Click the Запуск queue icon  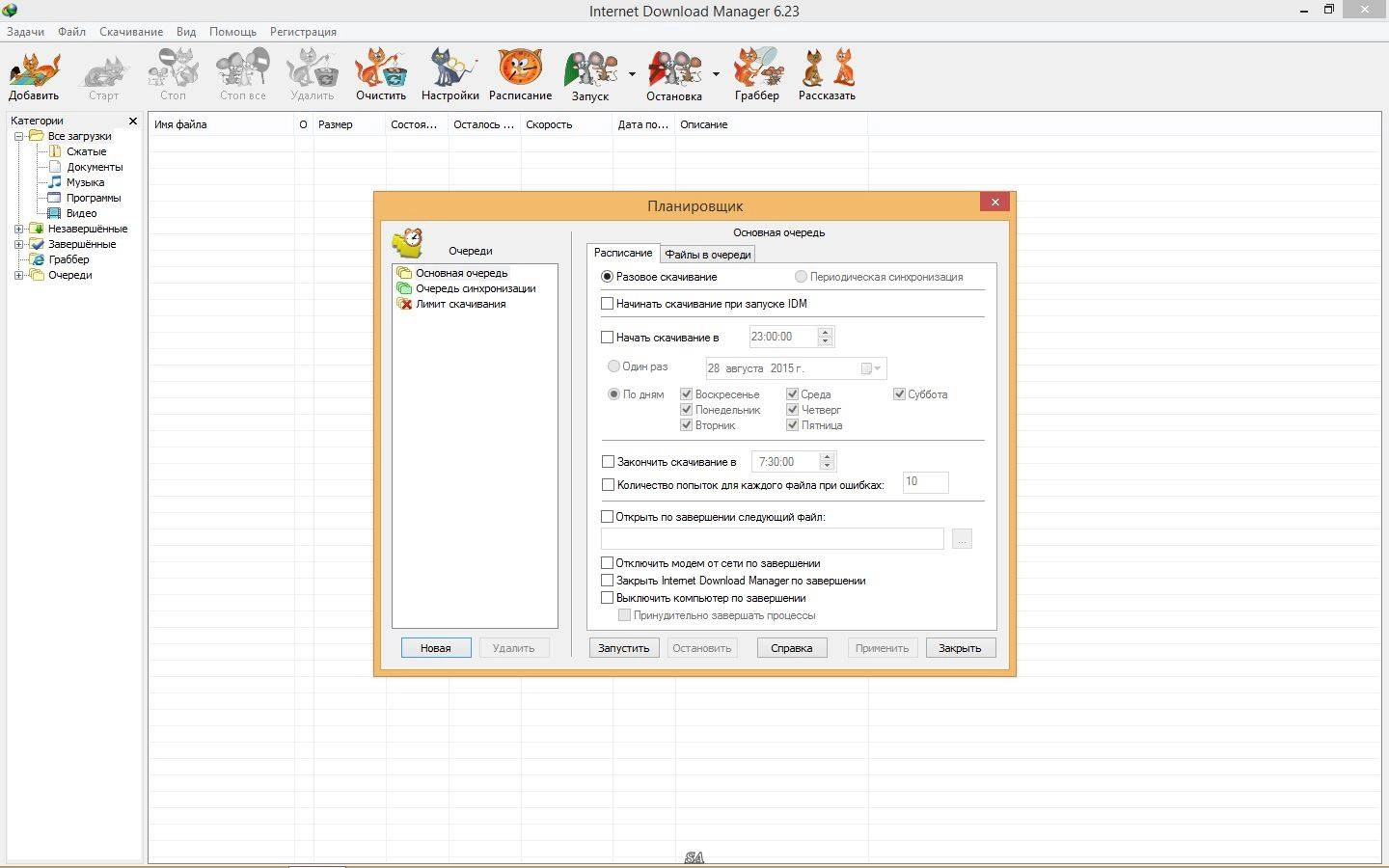590,75
